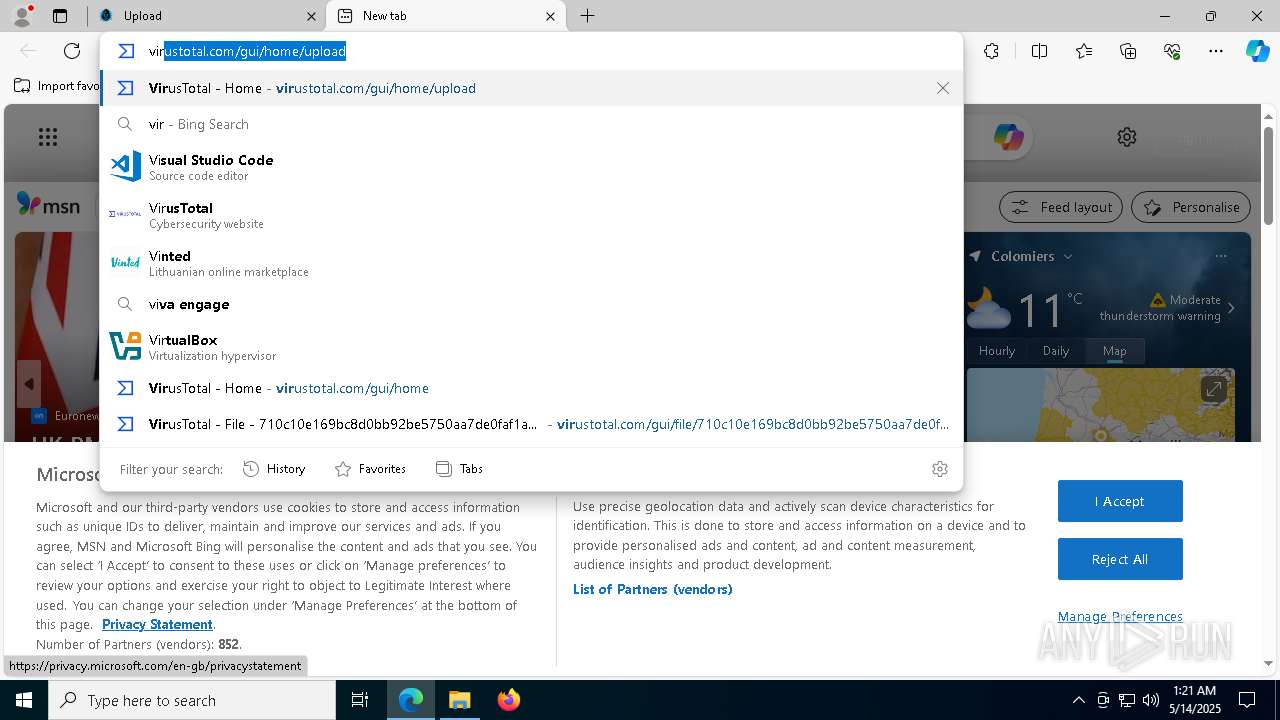Viewport: 1280px width, 720px height.
Task: Click the Copilot logo on page
Action: (1008, 137)
